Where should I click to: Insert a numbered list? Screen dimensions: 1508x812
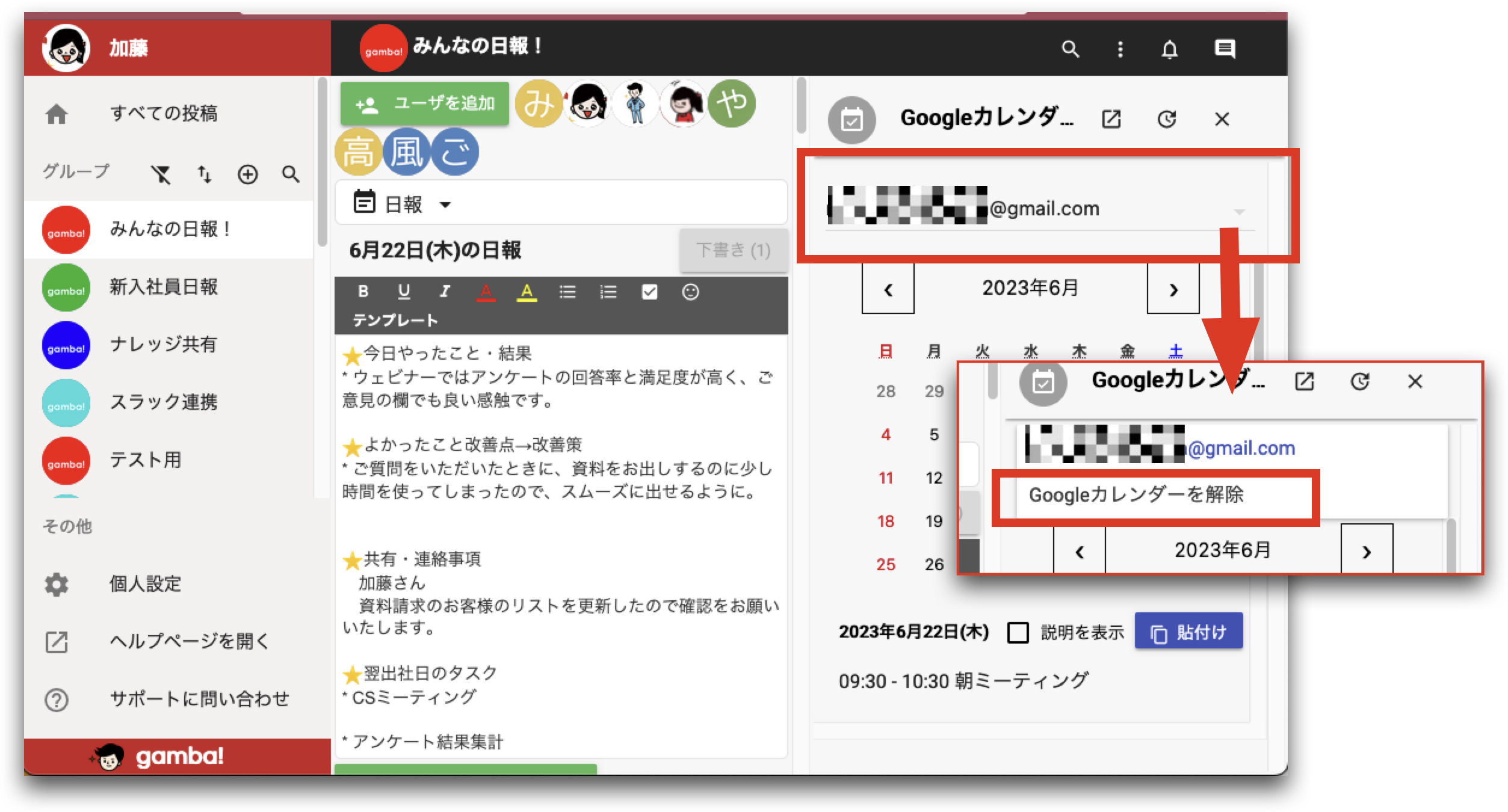coord(608,292)
